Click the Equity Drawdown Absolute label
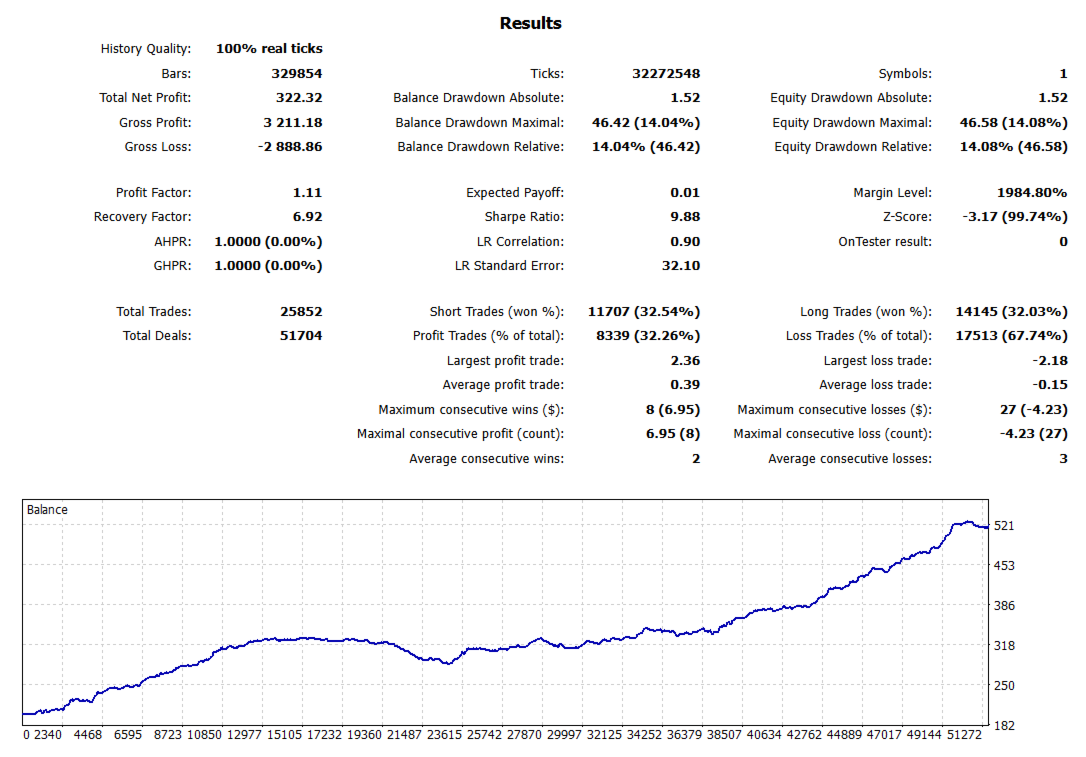Screen dimensions: 1086x757 (851, 98)
